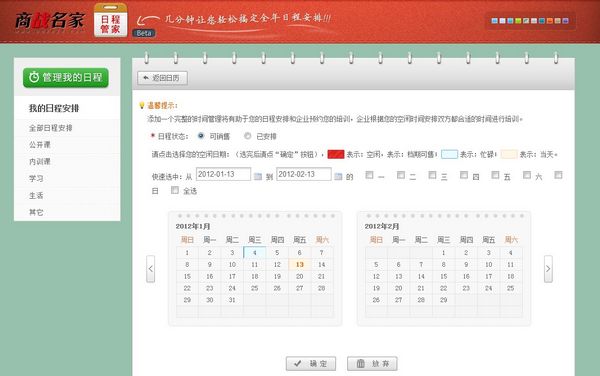Click the end date field 2012-02-13
600x376 pixels.
[x=304, y=174]
